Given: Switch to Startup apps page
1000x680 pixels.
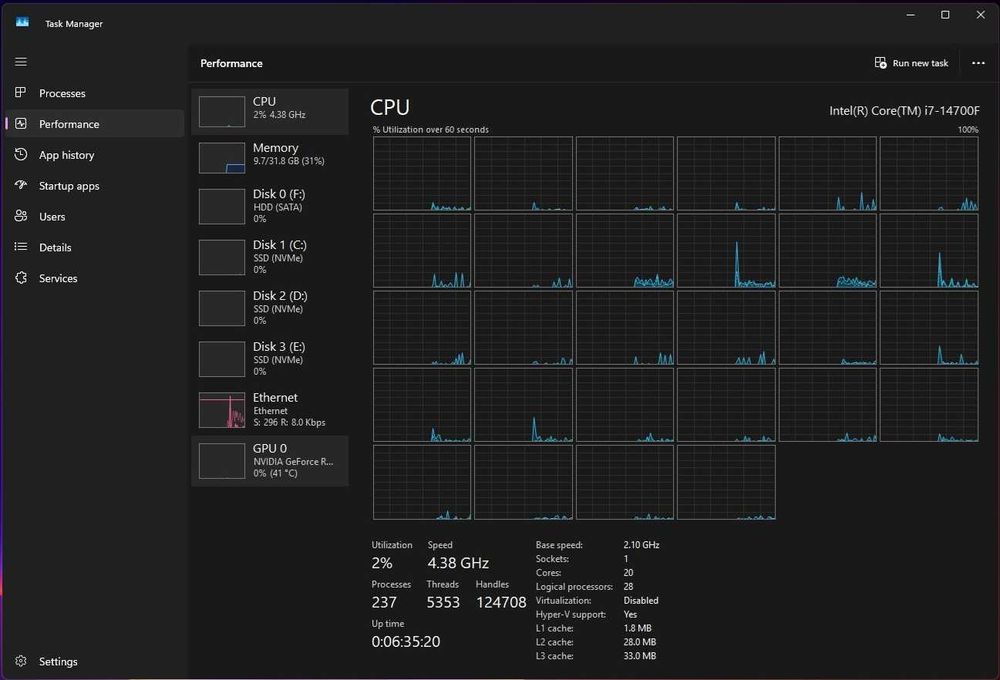Looking at the screenshot, I should click(94, 186).
